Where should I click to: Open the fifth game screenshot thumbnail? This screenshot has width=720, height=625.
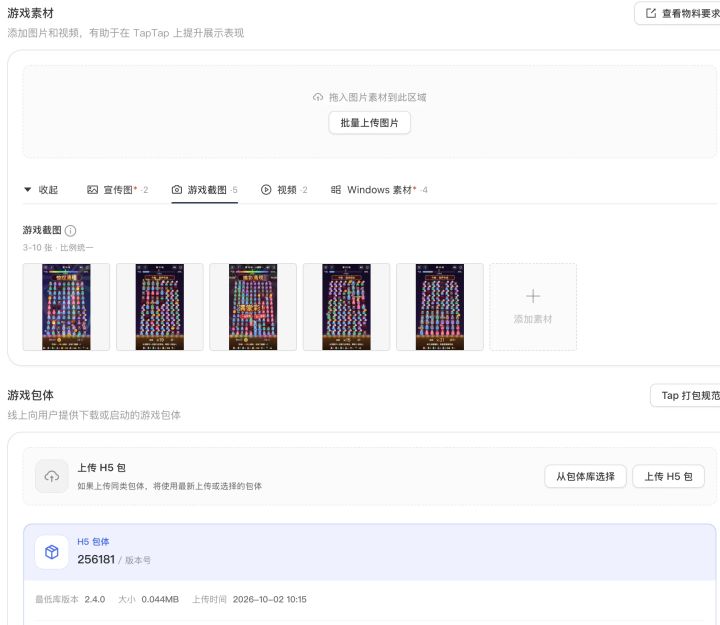click(x=440, y=307)
